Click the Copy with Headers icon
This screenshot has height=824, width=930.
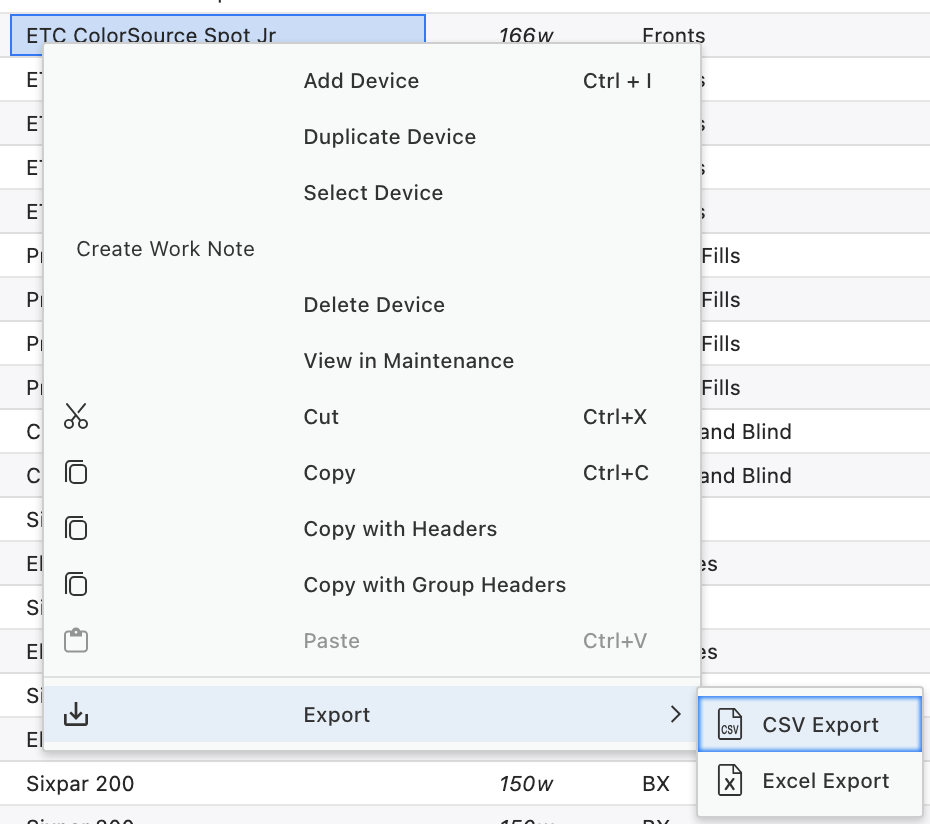76,529
